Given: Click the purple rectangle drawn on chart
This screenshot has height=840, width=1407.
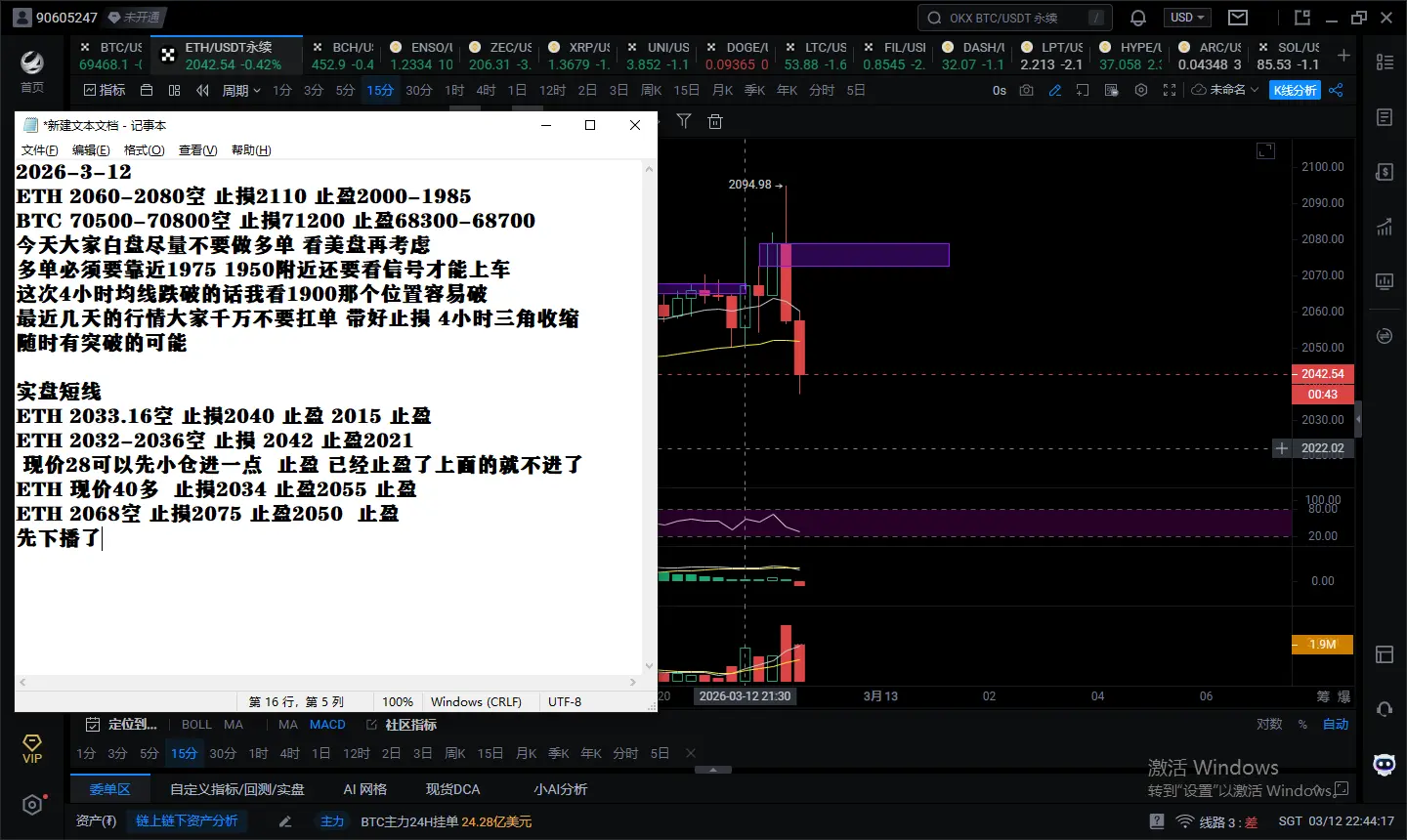Looking at the screenshot, I should [854, 255].
